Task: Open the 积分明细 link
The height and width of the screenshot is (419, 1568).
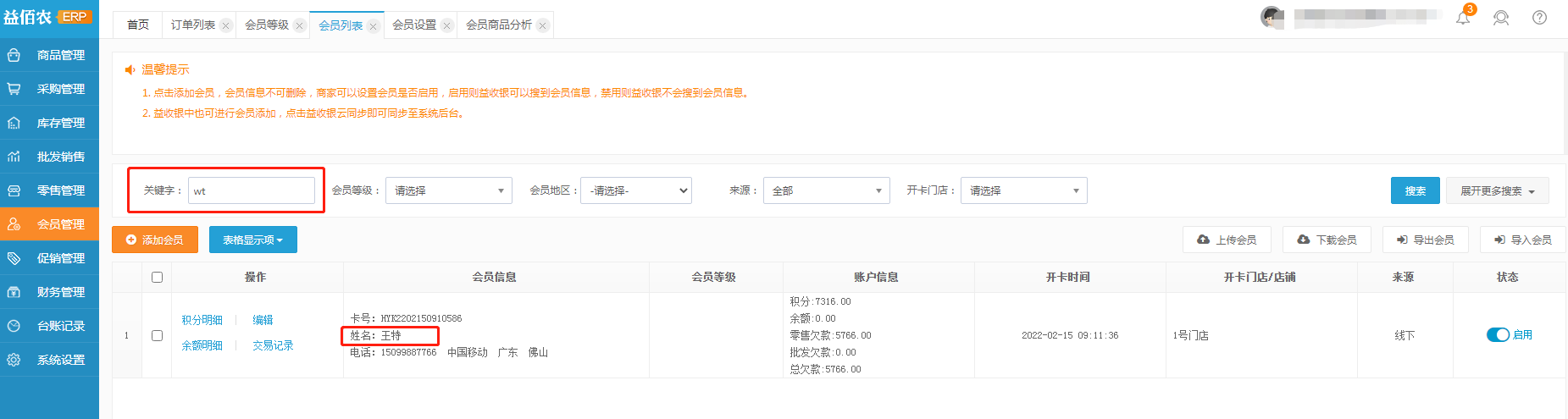Action: coord(202,320)
